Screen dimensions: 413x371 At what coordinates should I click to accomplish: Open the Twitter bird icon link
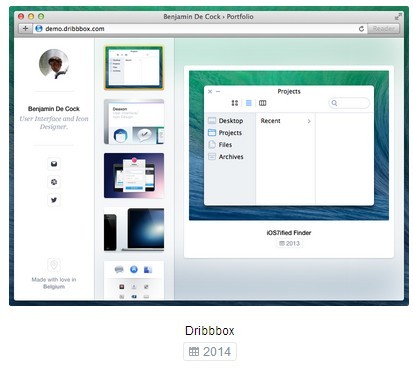pyautogui.click(x=54, y=200)
